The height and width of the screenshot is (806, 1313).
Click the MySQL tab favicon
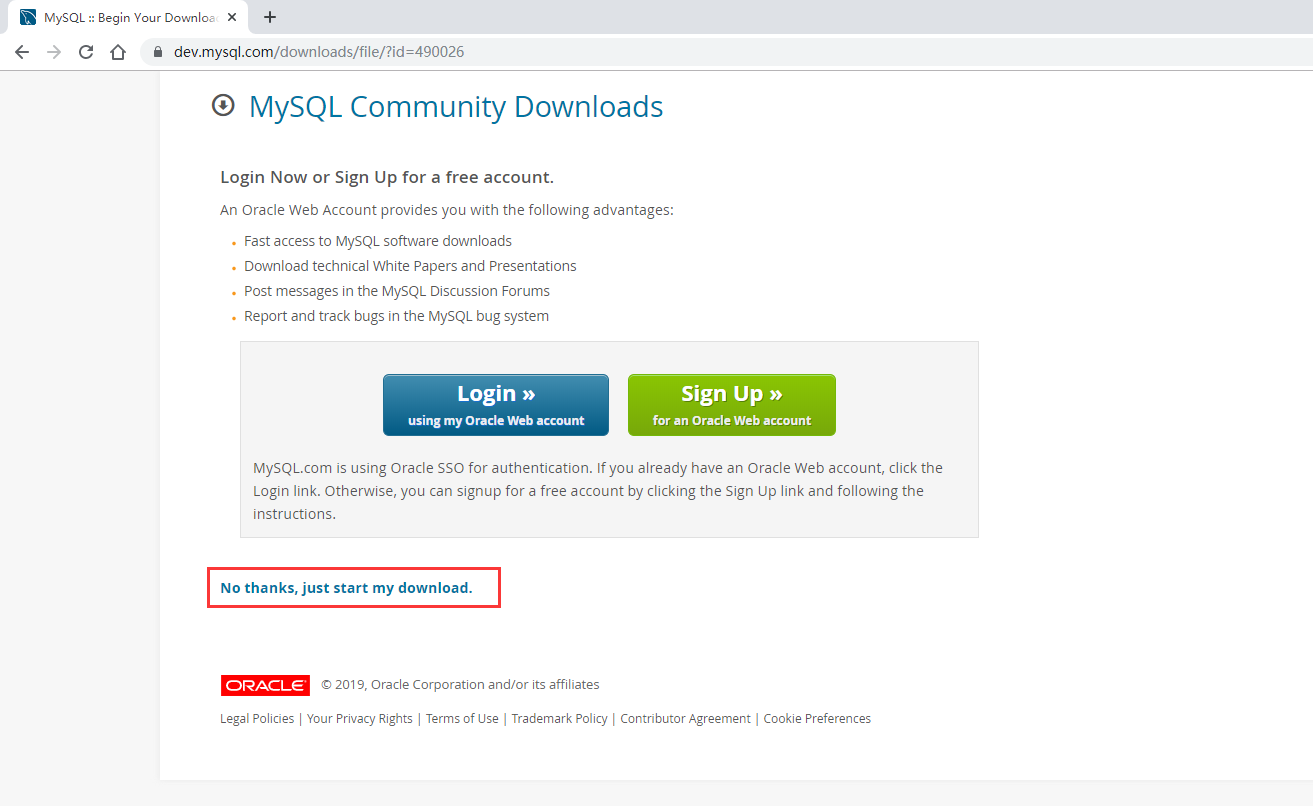click(x=28, y=17)
